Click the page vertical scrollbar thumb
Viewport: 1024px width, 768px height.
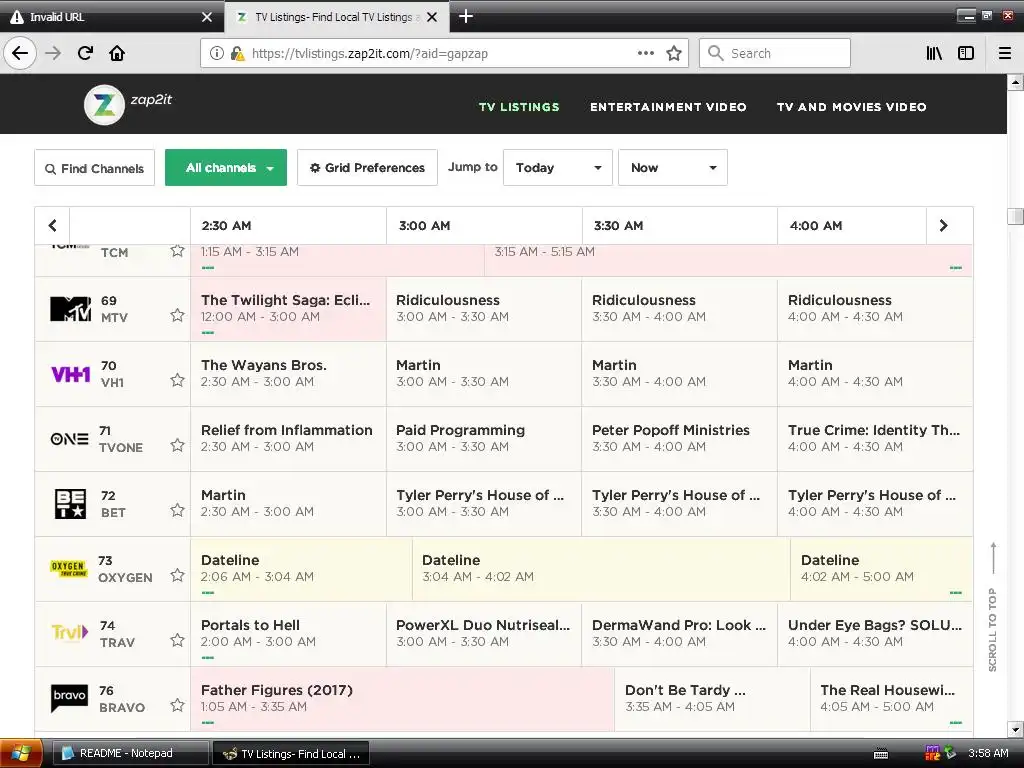(x=1015, y=216)
